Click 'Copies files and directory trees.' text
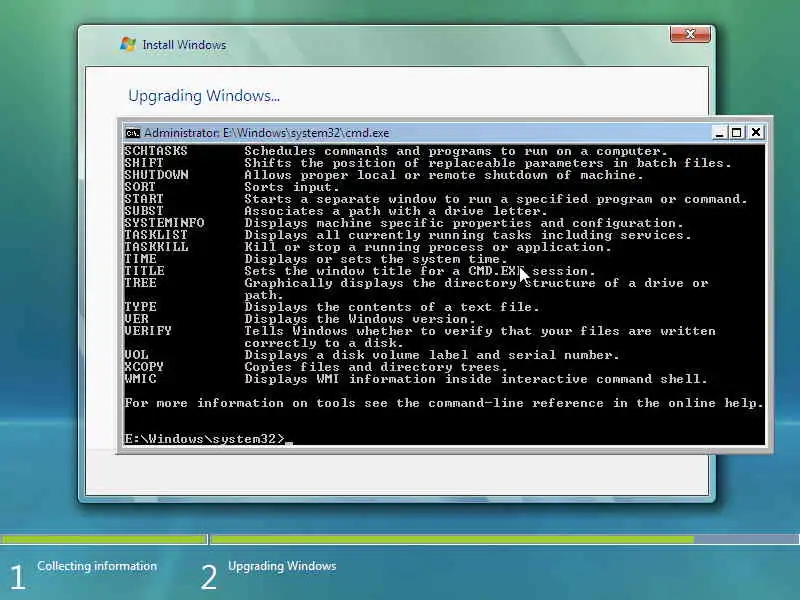The width and height of the screenshot is (800, 600). click(x=376, y=367)
